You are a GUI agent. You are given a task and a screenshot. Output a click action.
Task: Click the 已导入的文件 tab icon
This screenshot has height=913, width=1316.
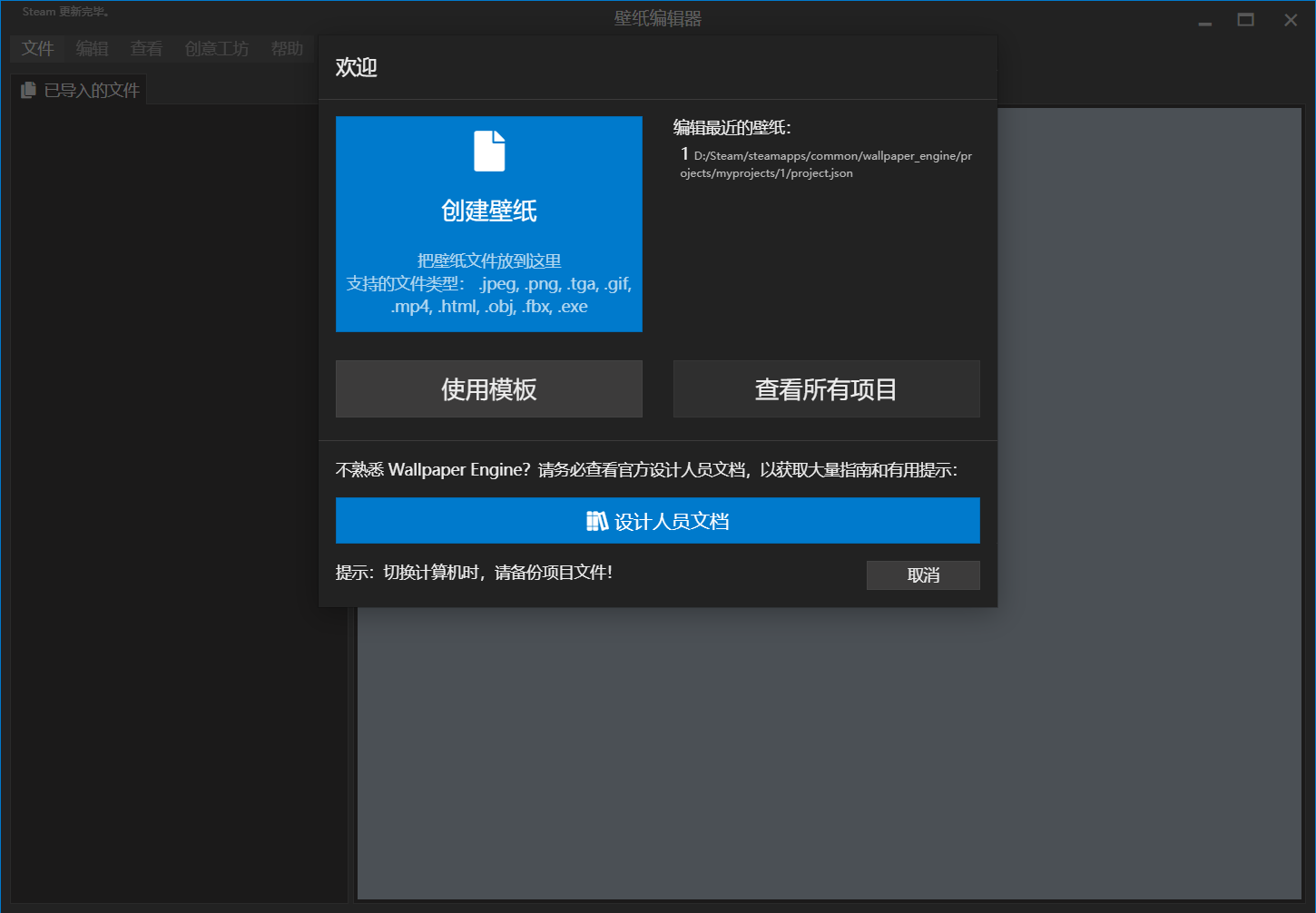(28, 90)
